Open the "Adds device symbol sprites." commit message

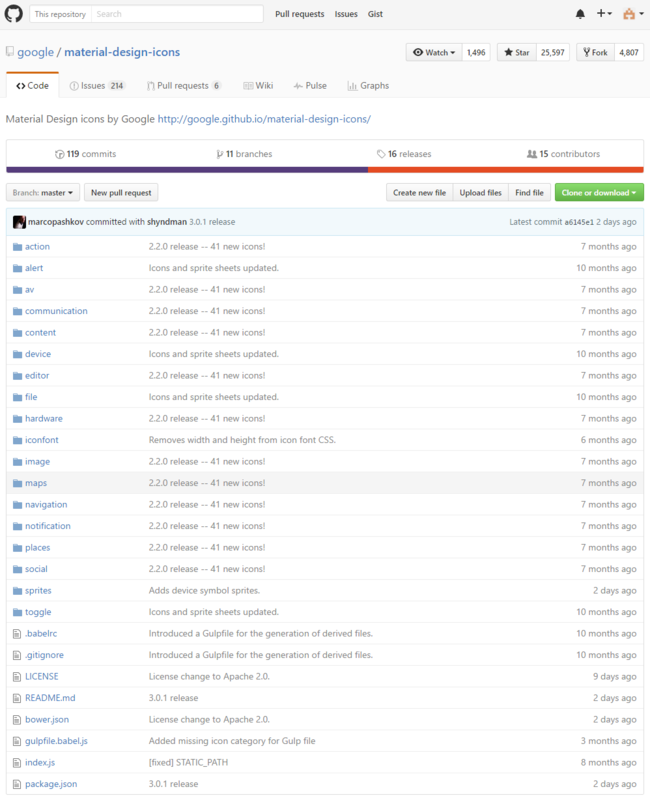[x=204, y=590]
